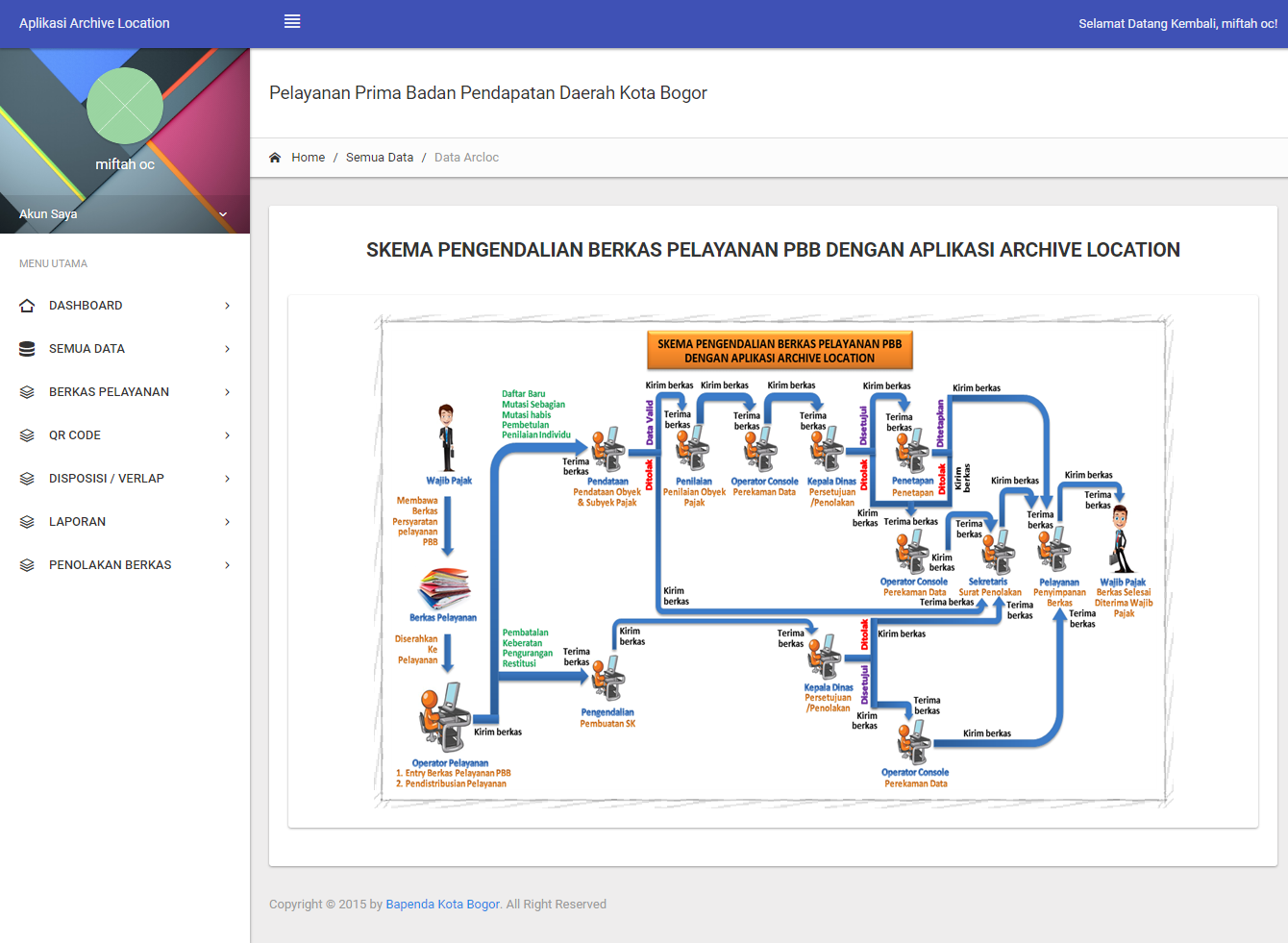This screenshot has width=1288, height=943.
Task: Open the Penolakan Berkas menu item
Action: [110, 565]
